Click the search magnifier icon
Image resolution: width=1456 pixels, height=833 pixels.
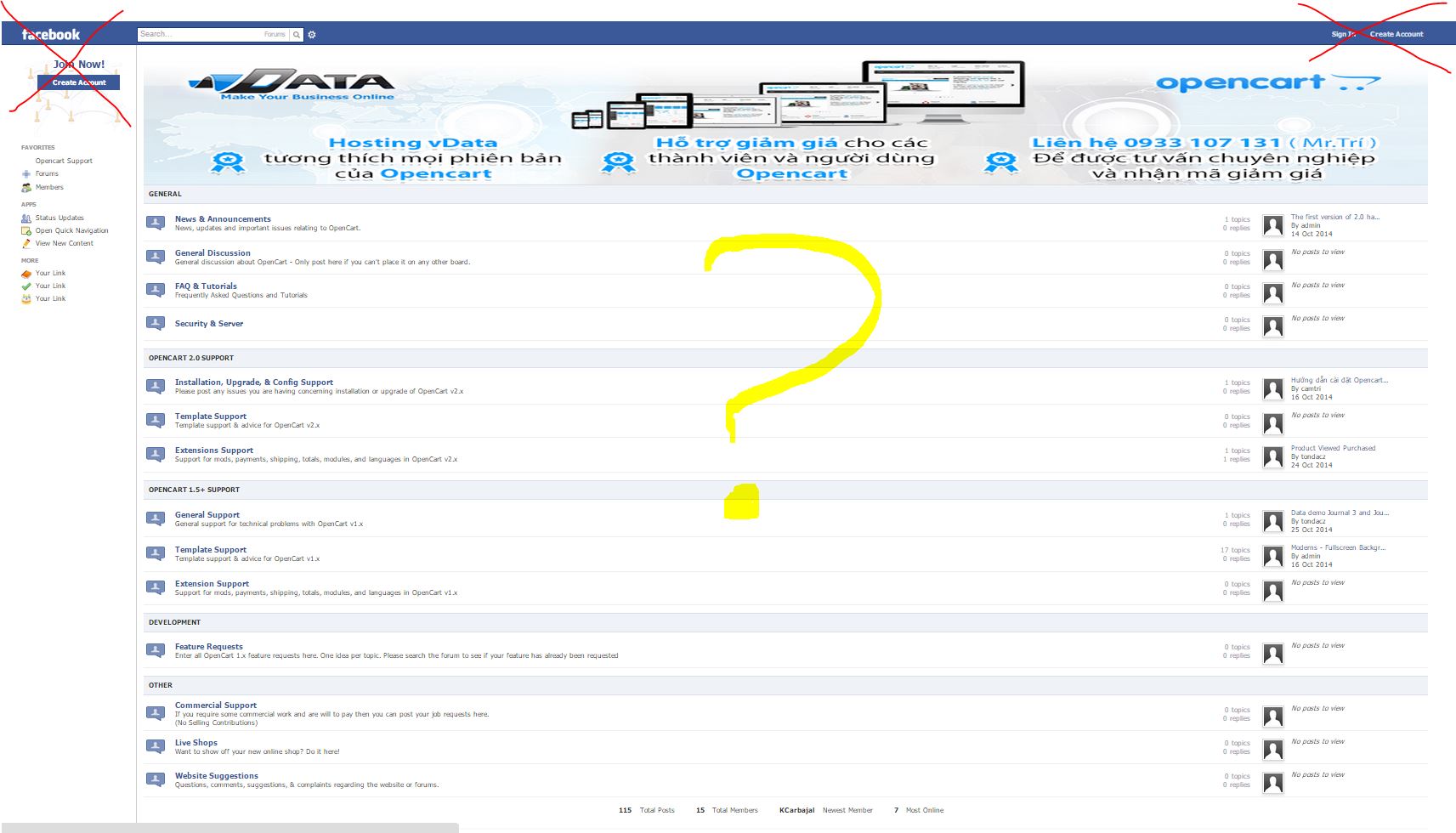coord(297,35)
